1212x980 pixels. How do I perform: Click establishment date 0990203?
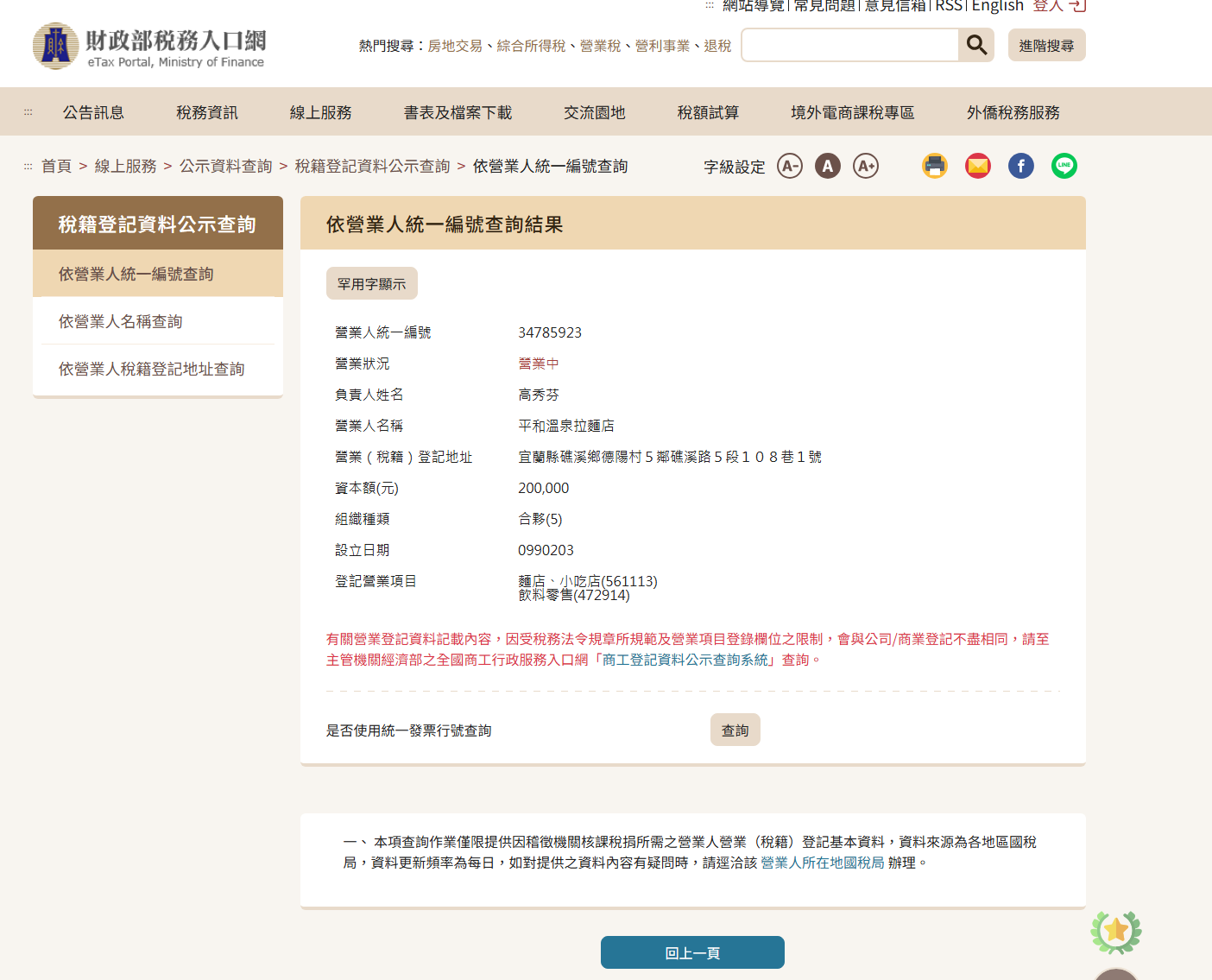coord(546,550)
